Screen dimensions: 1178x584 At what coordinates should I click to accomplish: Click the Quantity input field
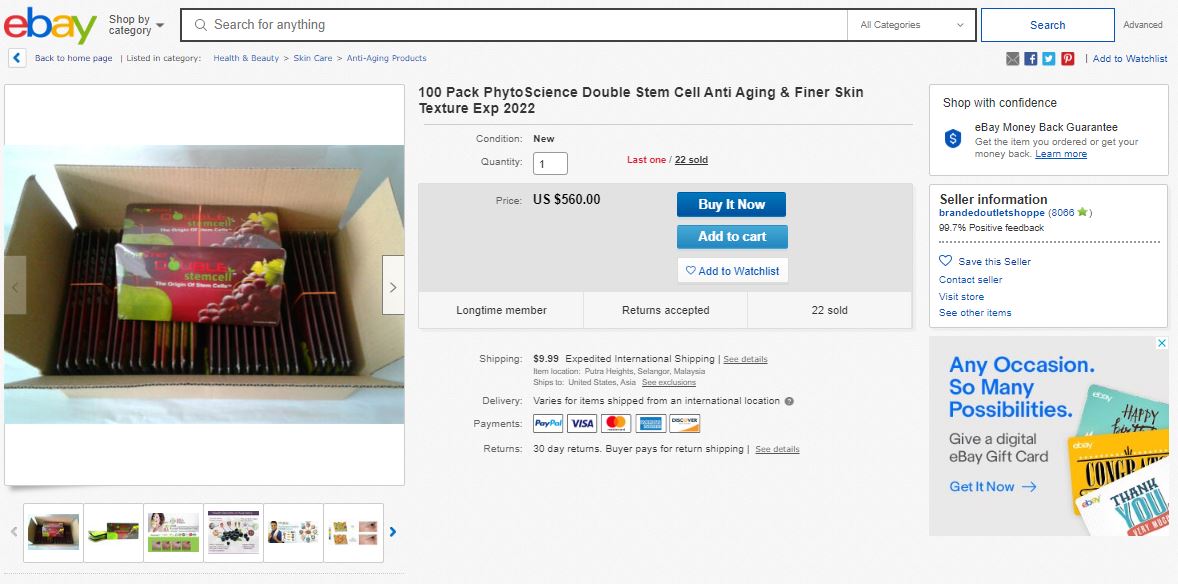(550, 163)
